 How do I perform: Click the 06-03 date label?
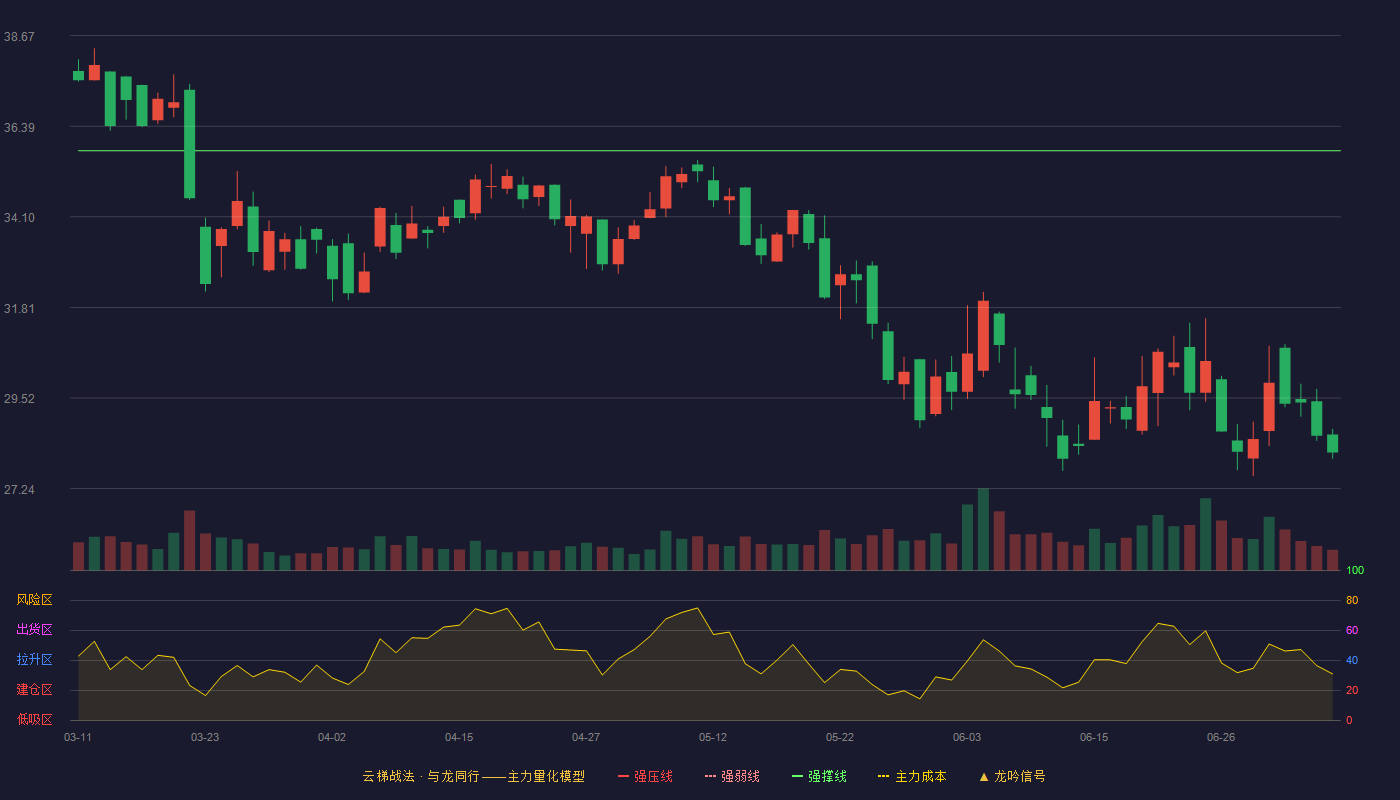click(x=967, y=737)
